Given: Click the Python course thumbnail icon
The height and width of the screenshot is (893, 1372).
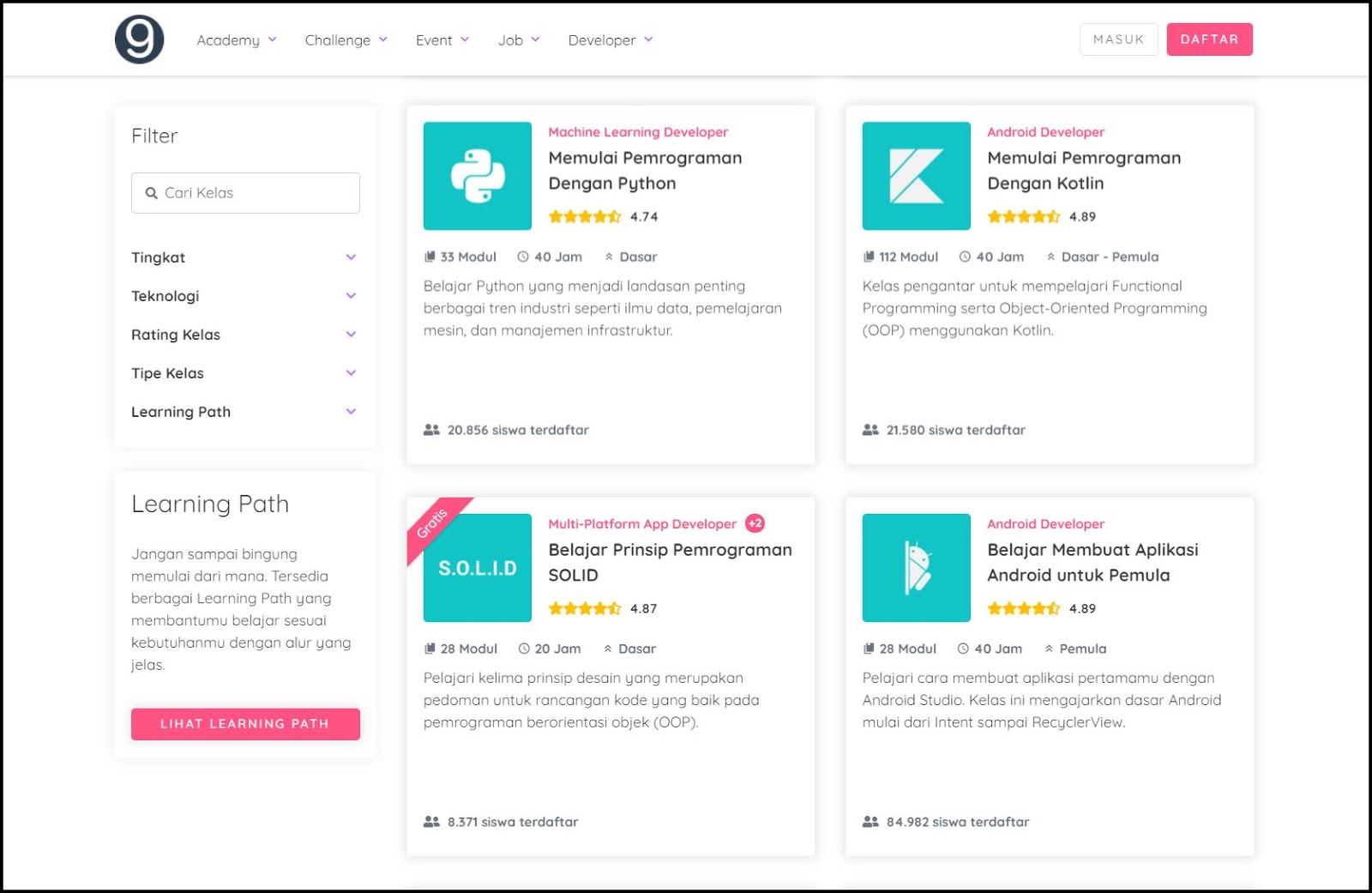Looking at the screenshot, I should click(x=477, y=176).
